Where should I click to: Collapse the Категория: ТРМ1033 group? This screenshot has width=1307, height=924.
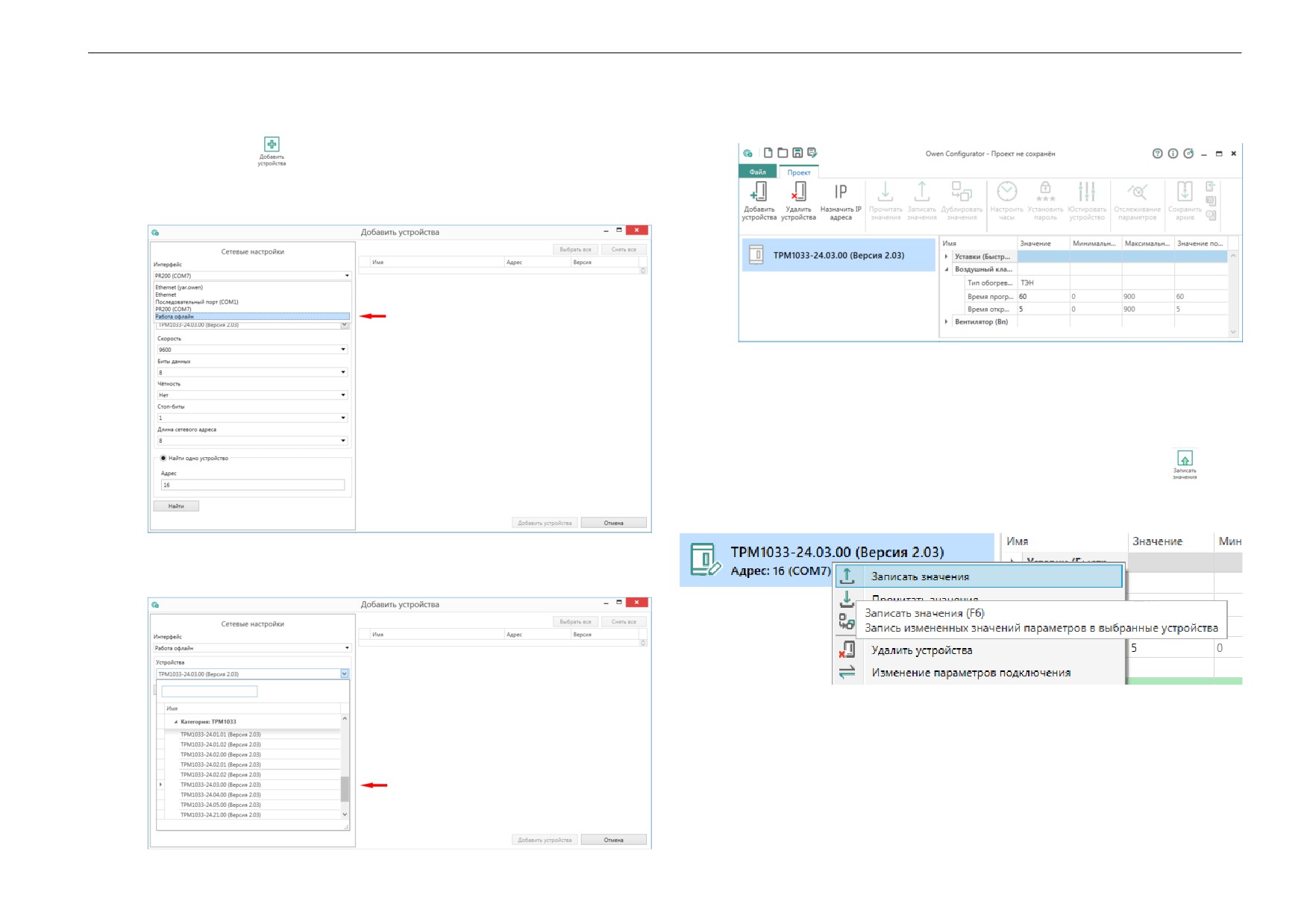176,722
